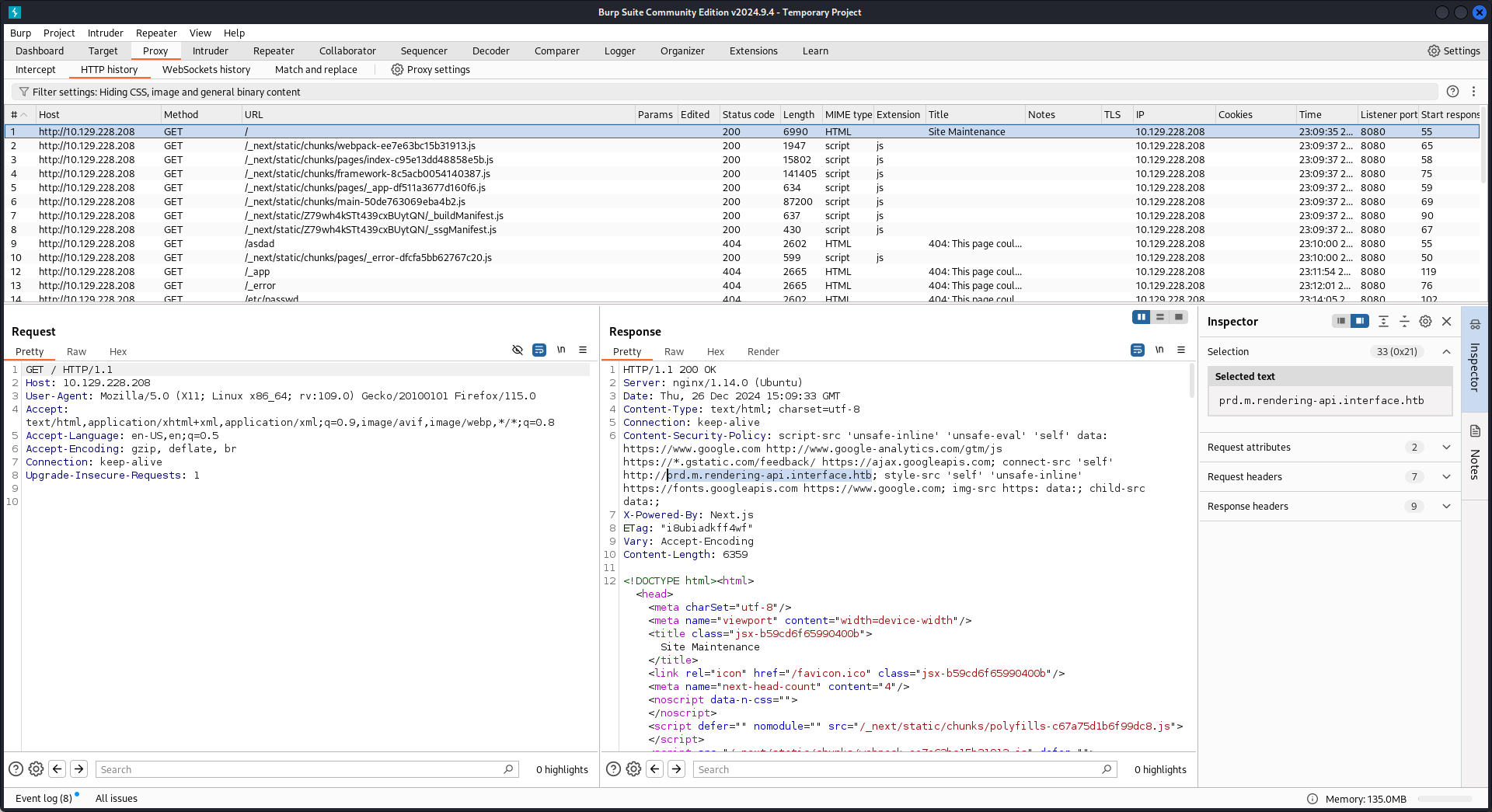Switch Request view to Raw tab

[76, 351]
